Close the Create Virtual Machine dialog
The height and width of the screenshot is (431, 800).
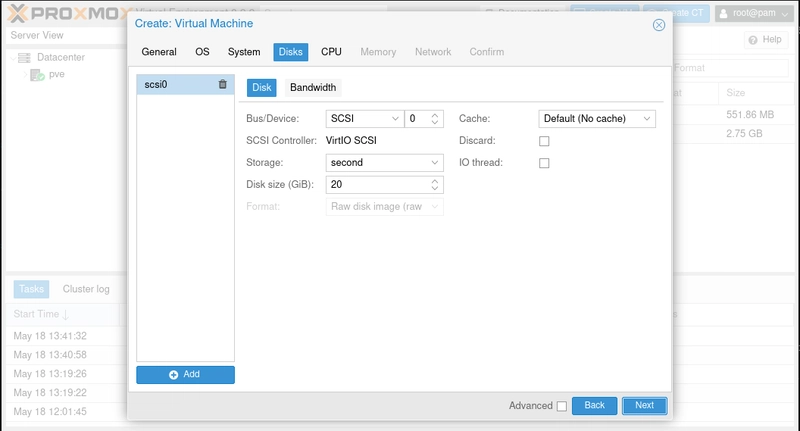659,24
